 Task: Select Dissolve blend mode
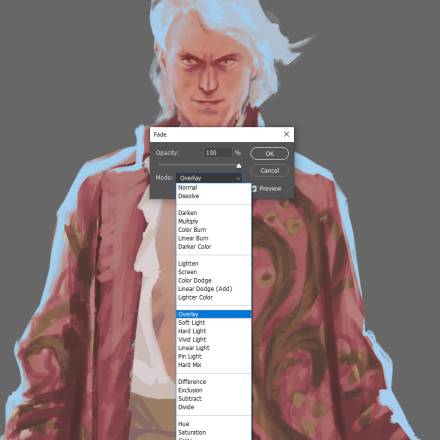[214, 196]
